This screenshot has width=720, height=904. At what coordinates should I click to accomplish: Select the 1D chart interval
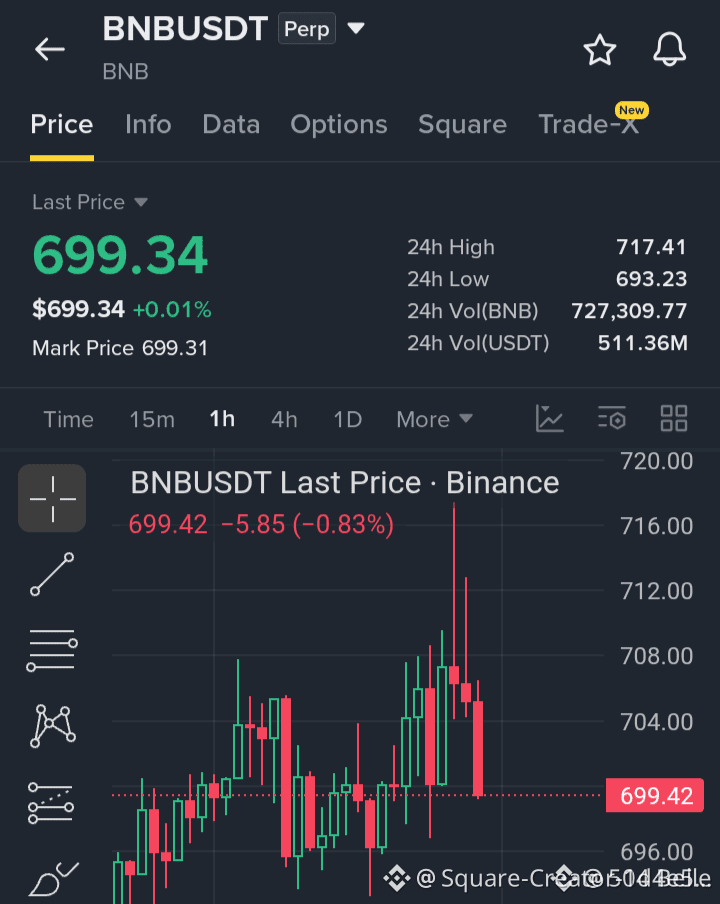tap(348, 419)
